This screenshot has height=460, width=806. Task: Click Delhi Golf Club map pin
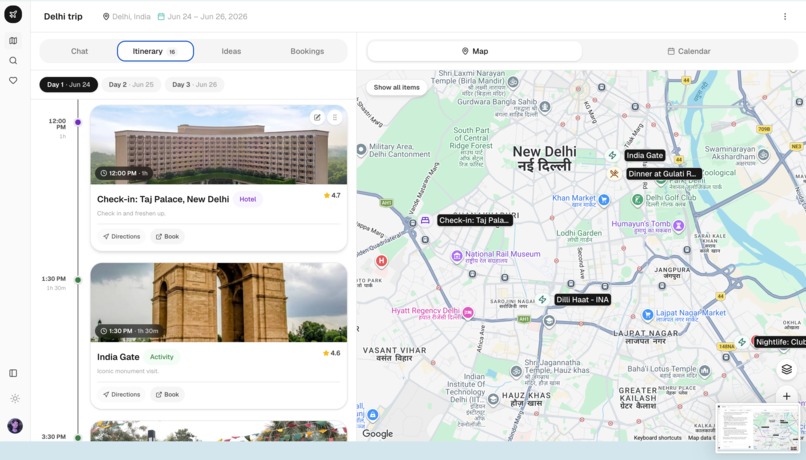click(637, 199)
